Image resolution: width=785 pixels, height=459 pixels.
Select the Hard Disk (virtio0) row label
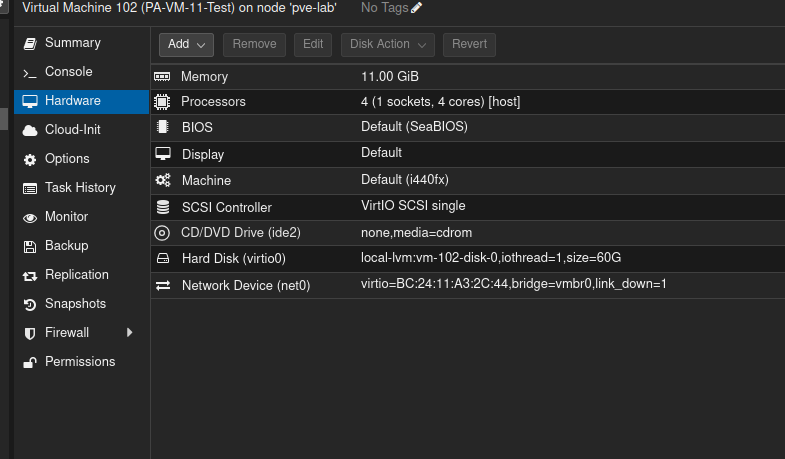pos(234,258)
